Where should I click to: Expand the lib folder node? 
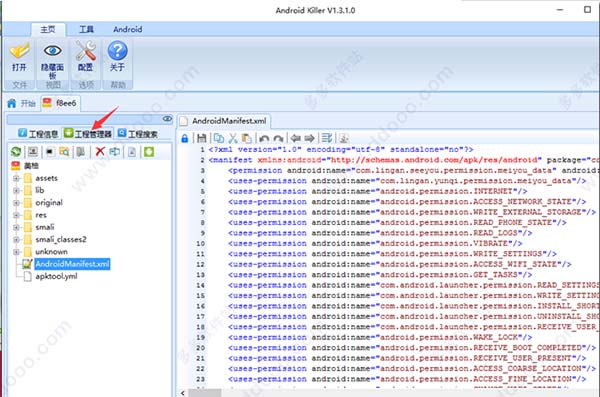click(16, 190)
